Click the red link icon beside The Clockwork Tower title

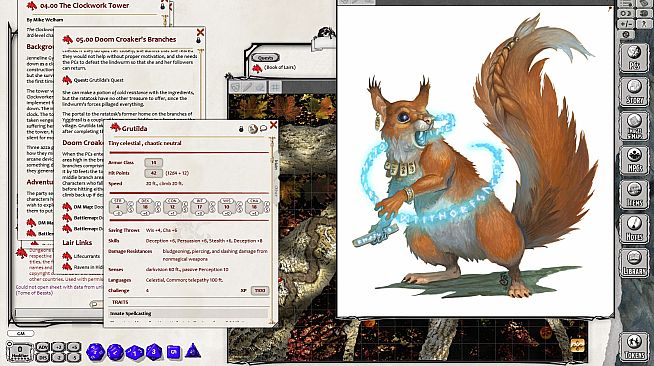tap(32, 5)
